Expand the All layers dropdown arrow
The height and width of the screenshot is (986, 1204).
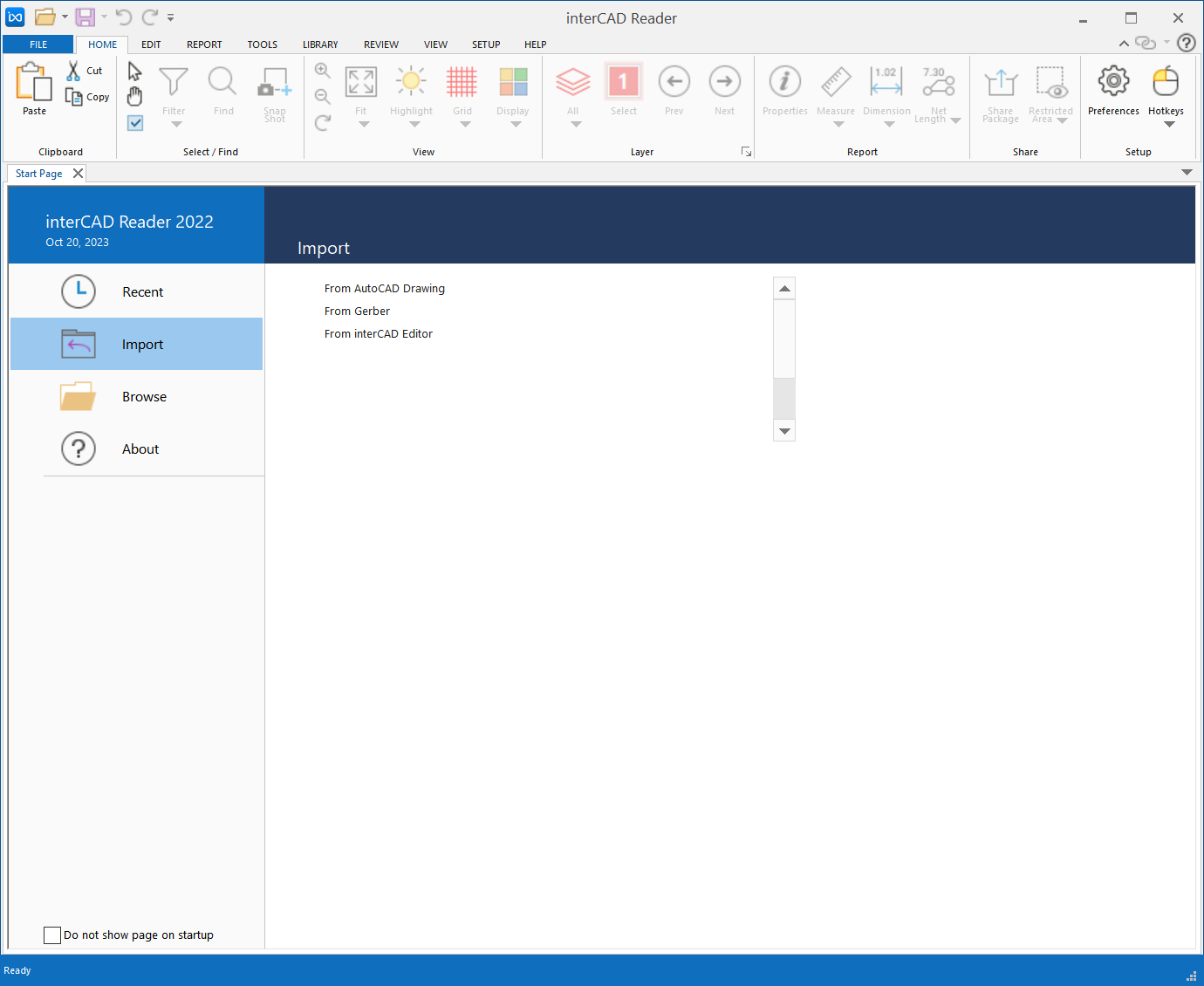pyautogui.click(x=576, y=124)
